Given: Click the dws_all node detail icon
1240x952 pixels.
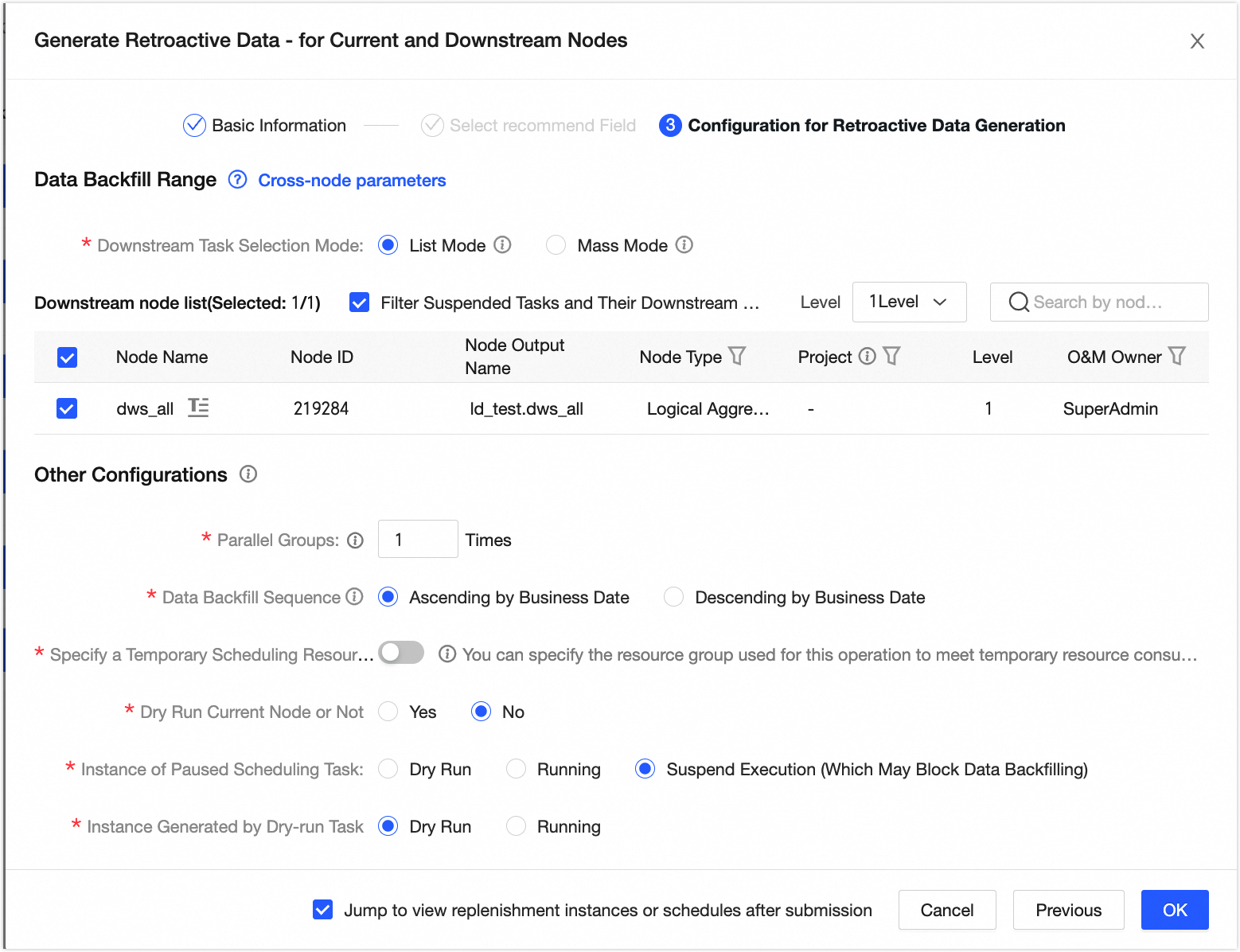Looking at the screenshot, I should (x=198, y=408).
